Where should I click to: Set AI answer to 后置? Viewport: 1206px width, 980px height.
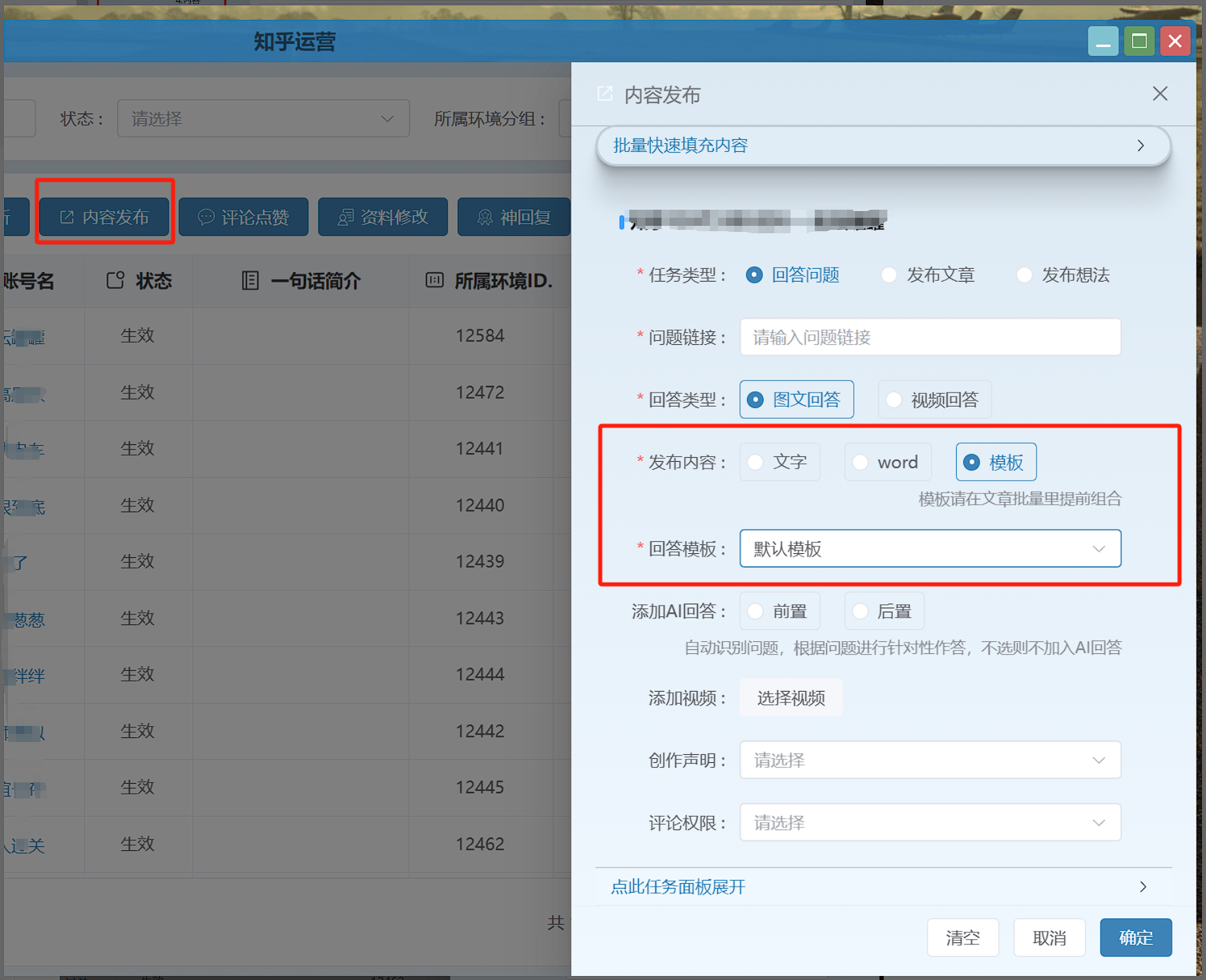click(884, 611)
